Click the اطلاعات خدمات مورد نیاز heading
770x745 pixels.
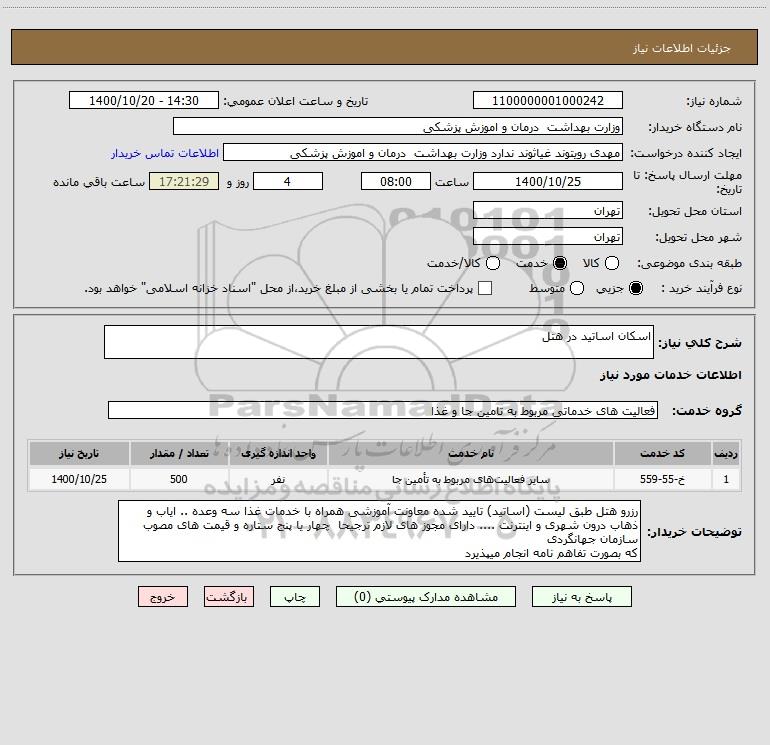tap(671, 375)
